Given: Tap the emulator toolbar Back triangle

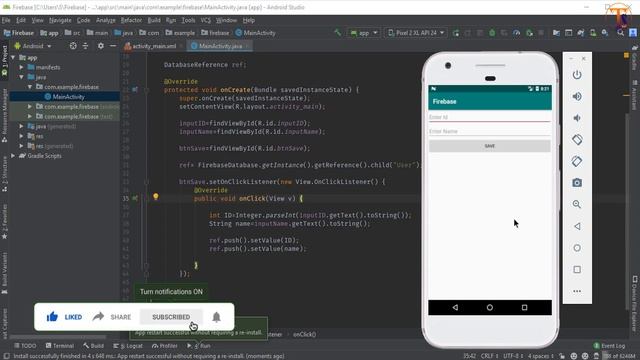Looking at the screenshot, I should pos(577,226).
